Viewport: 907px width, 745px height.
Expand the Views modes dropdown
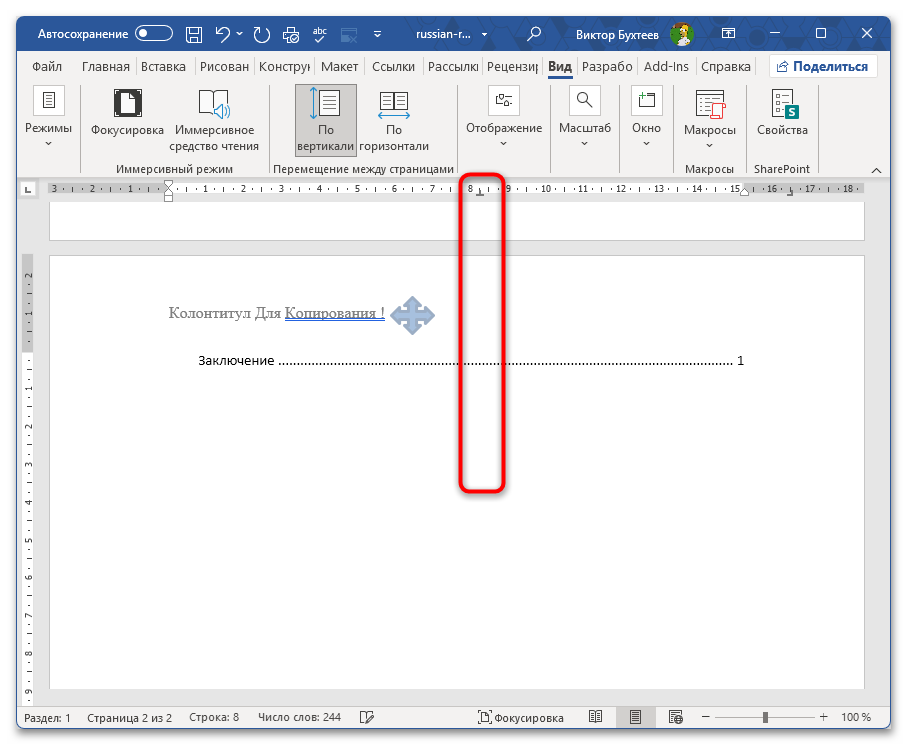point(49,117)
